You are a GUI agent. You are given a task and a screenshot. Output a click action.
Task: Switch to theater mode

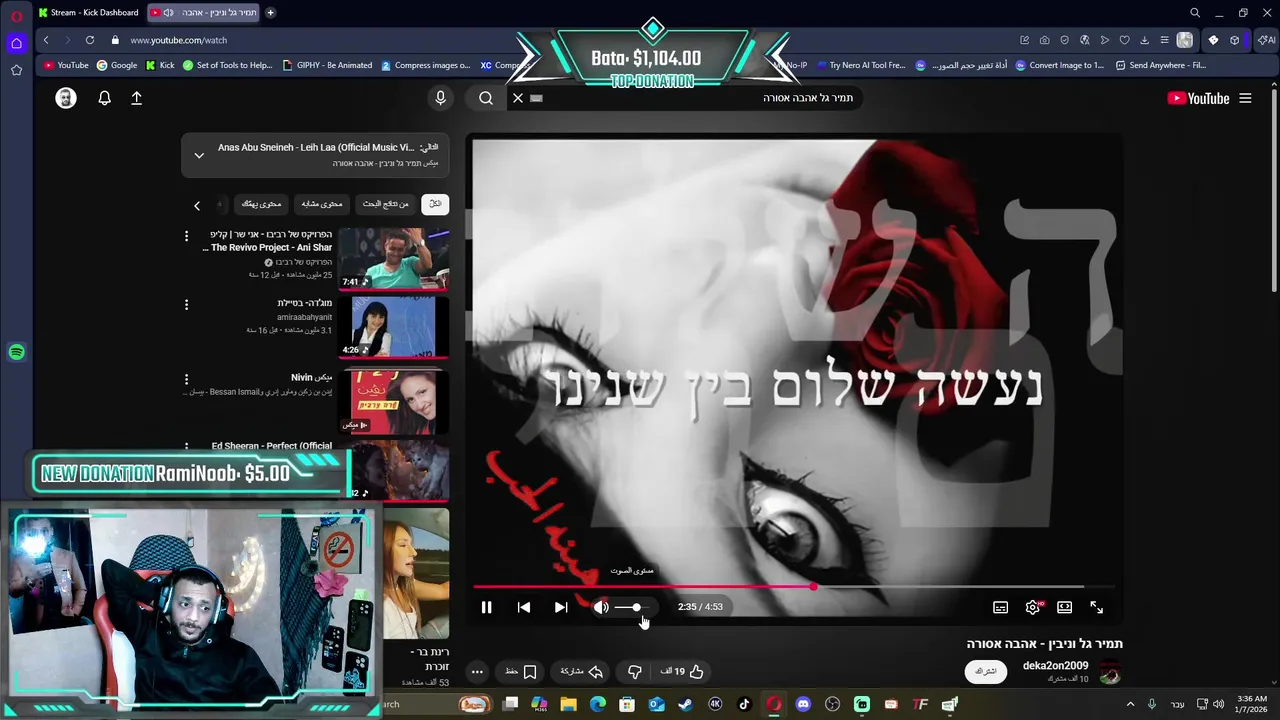pos(1064,607)
